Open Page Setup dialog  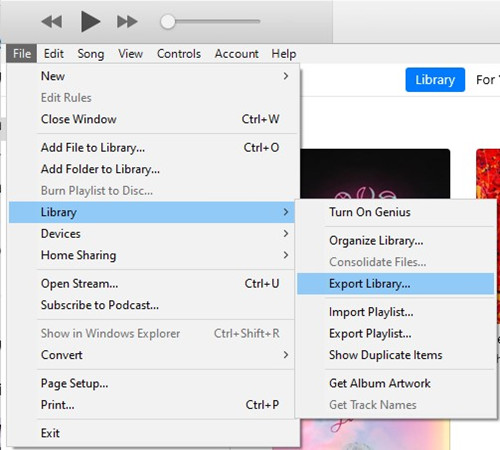(x=152, y=383)
